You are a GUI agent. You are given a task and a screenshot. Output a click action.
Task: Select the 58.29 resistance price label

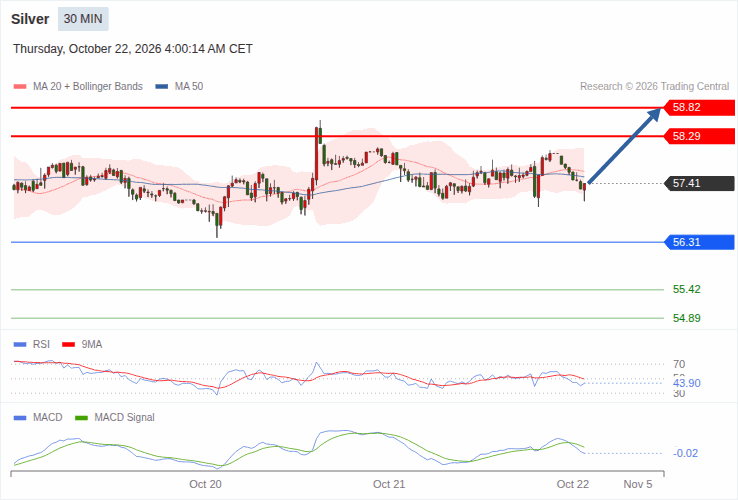[x=699, y=137]
